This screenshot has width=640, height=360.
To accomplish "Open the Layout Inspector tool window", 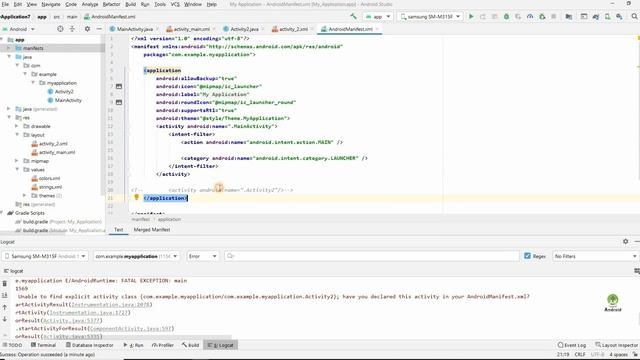I will [x=616, y=345].
